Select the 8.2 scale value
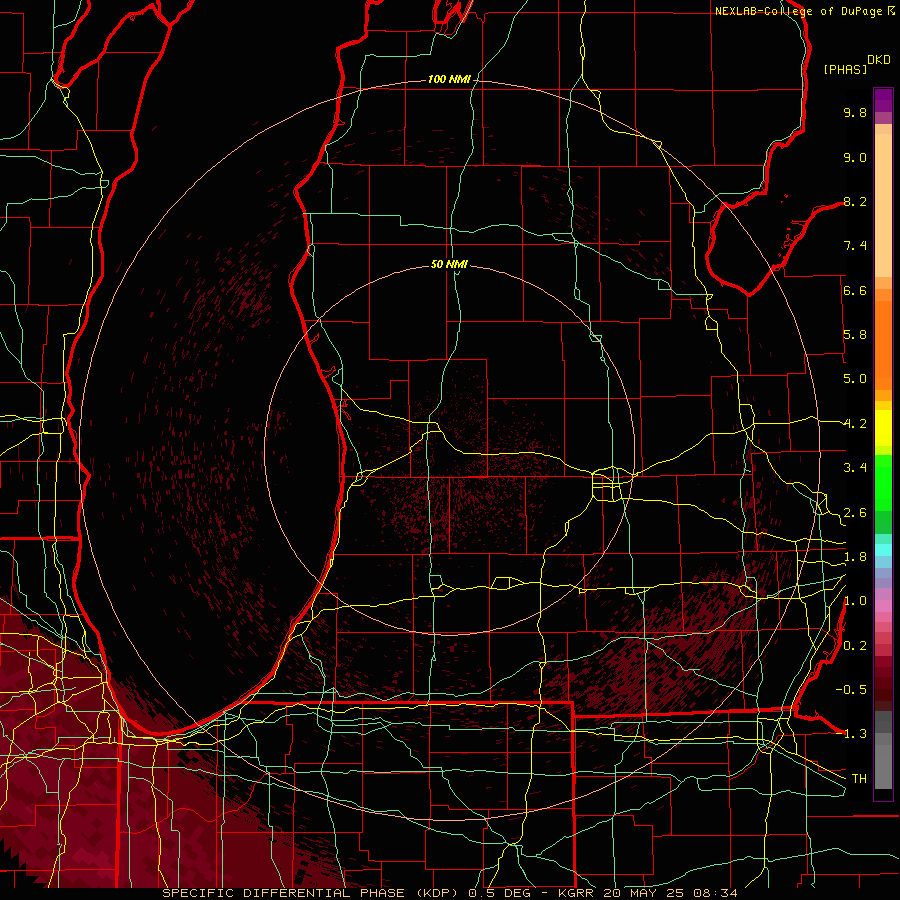 point(855,201)
